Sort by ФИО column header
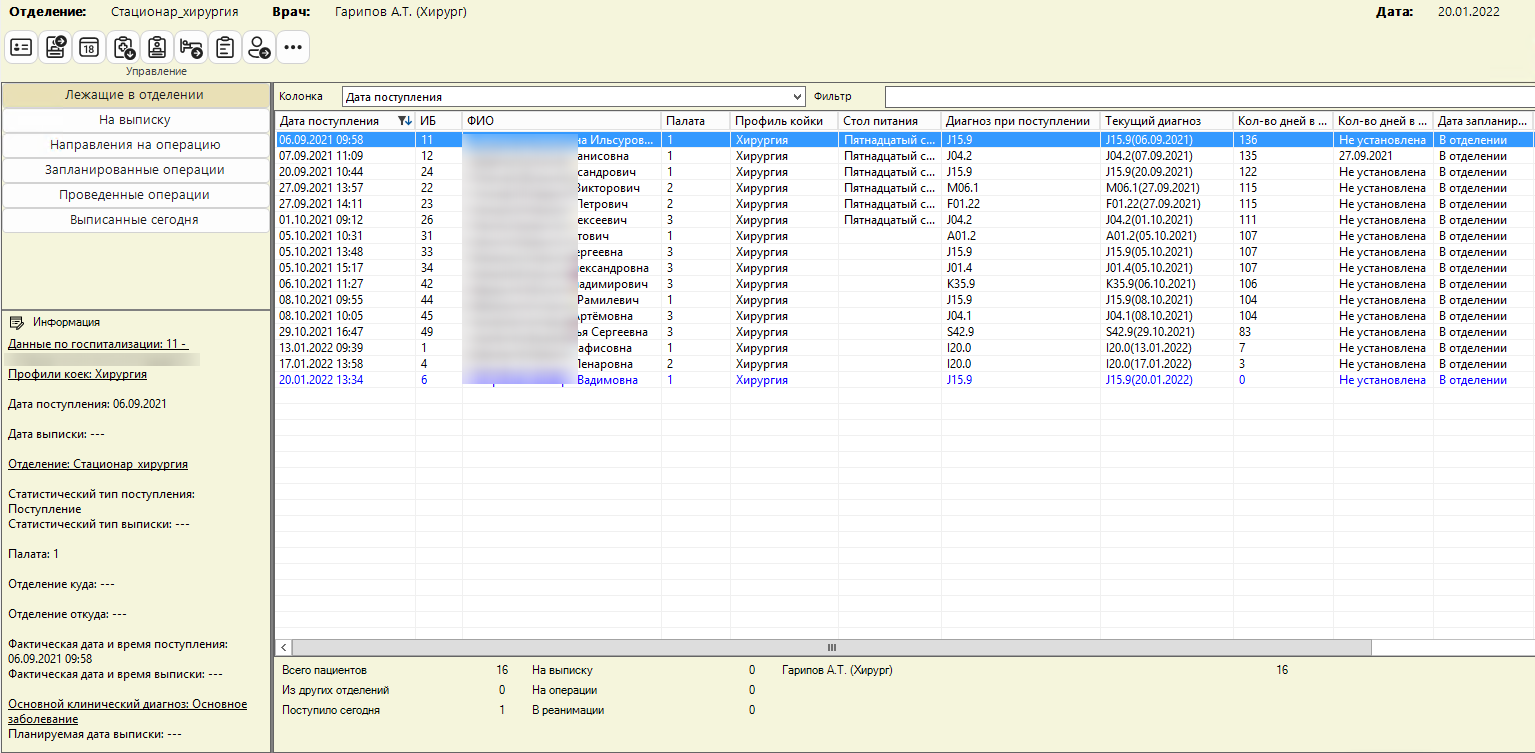 coord(561,121)
